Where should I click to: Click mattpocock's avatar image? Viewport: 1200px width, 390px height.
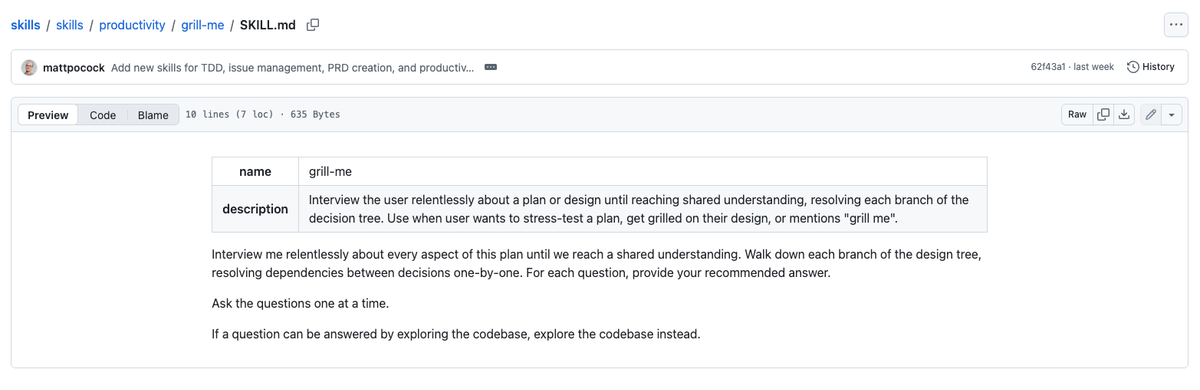30,67
